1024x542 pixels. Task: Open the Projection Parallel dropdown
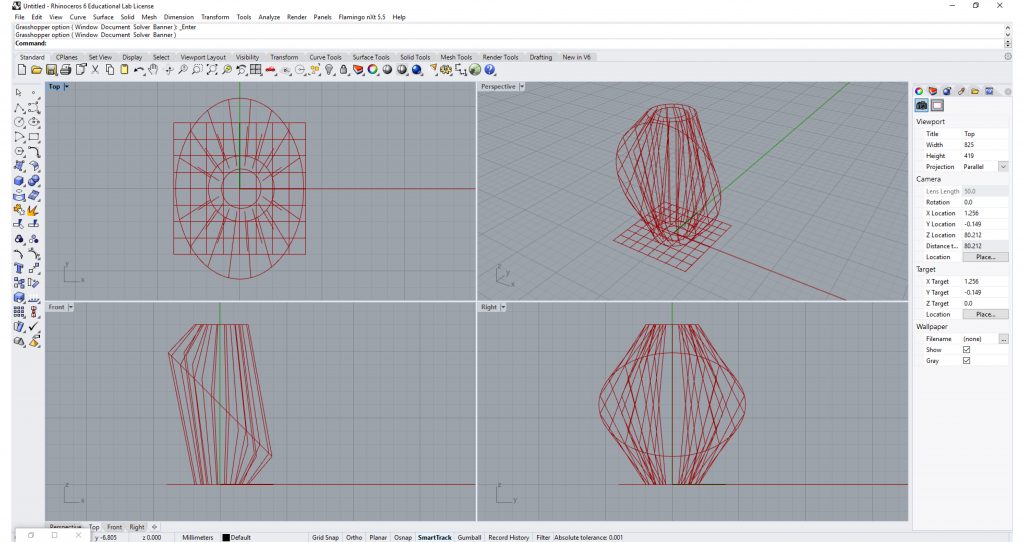click(x=1003, y=167)
